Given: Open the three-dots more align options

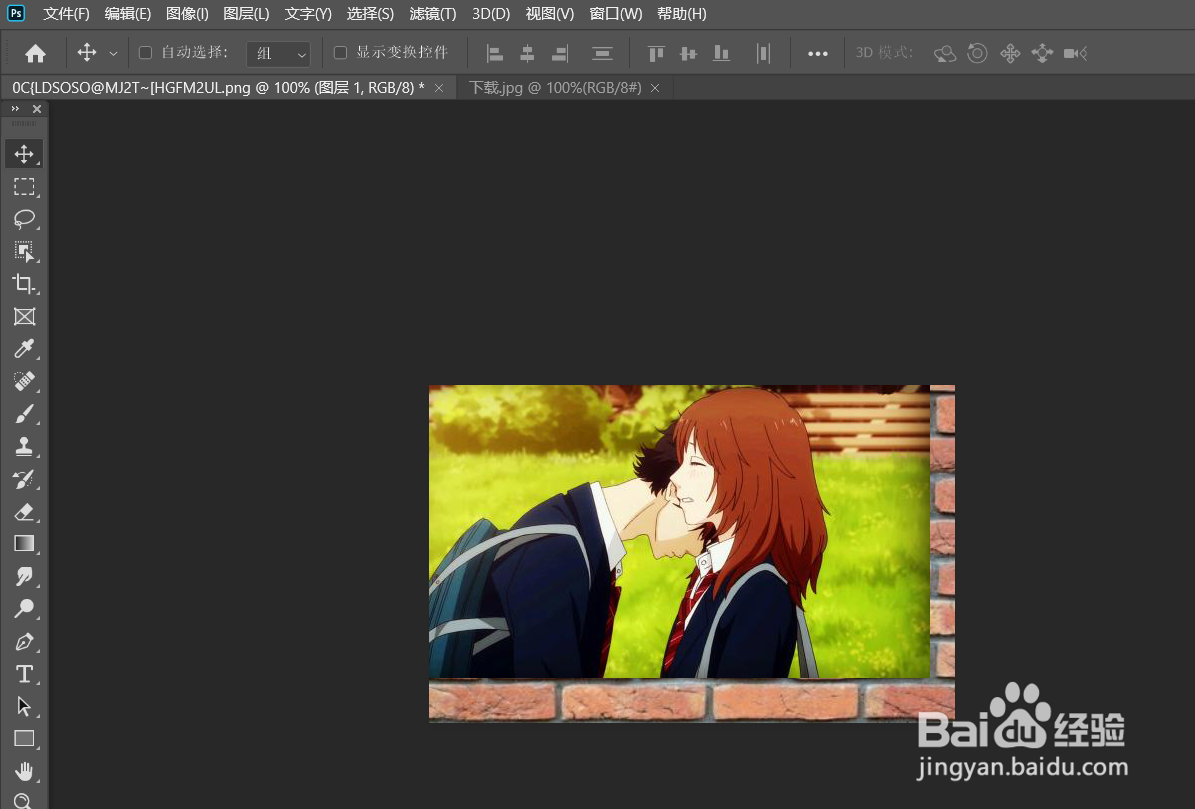Looking at the screenshot, I should click(x=818, y=53).
